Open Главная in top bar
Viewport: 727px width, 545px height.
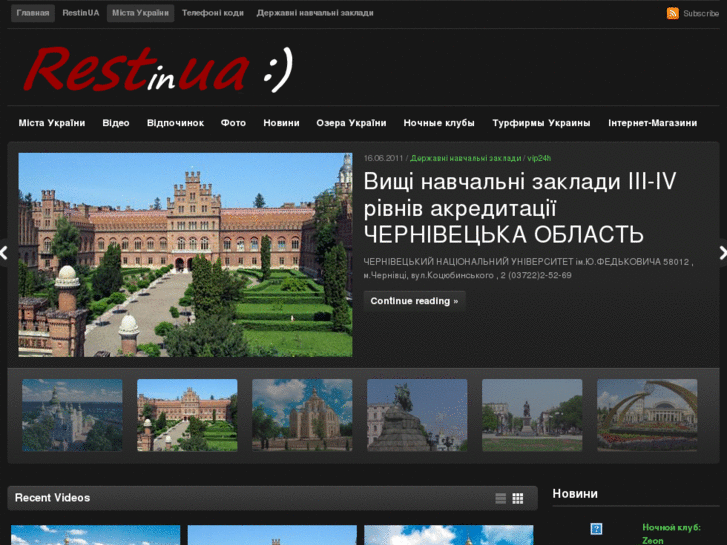point(32,13)
